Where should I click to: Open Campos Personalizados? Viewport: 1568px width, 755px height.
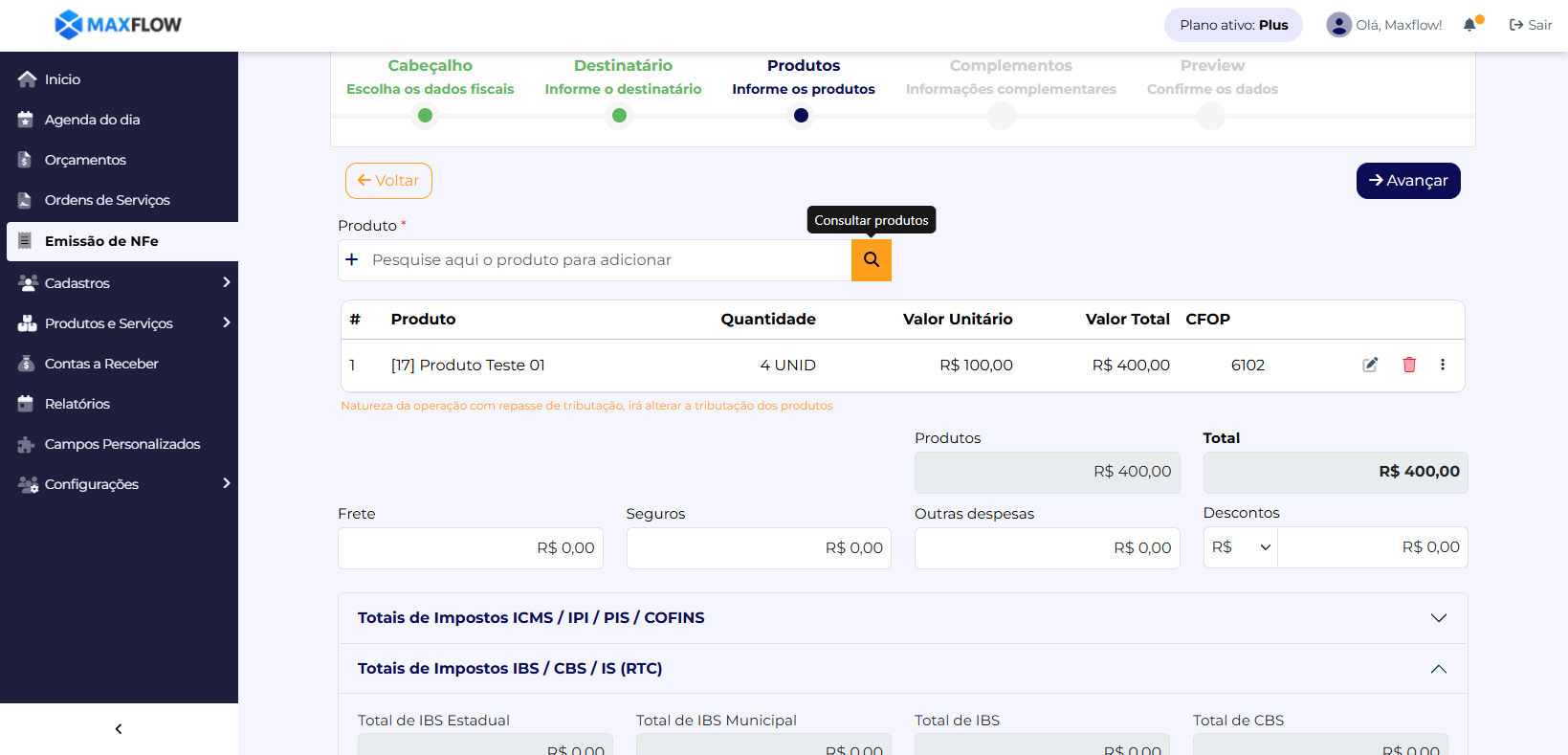click(122, 444)
